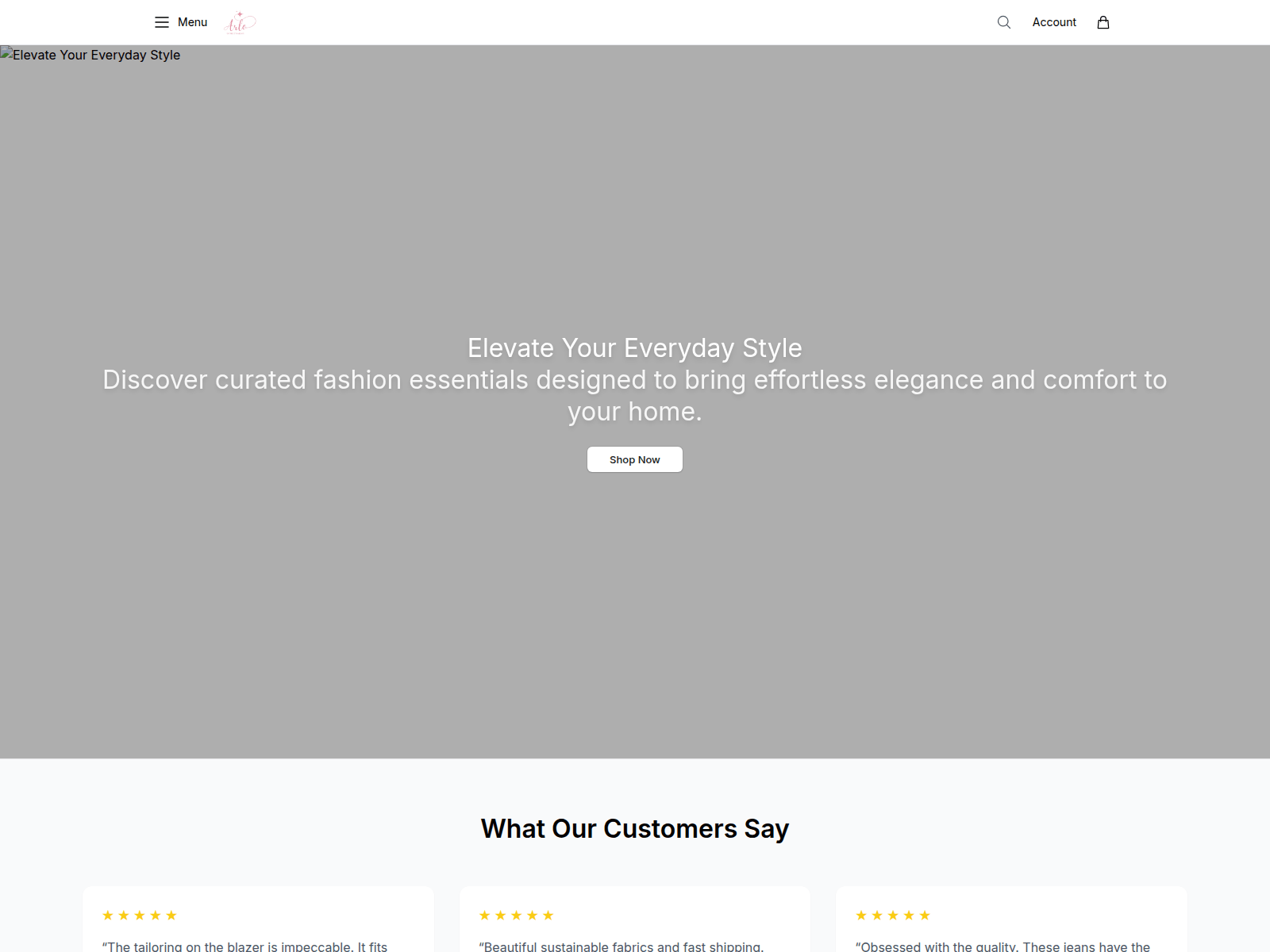Click the sustainable fabrics review text
Screen dimensions: 1270x952
[622, 946]
